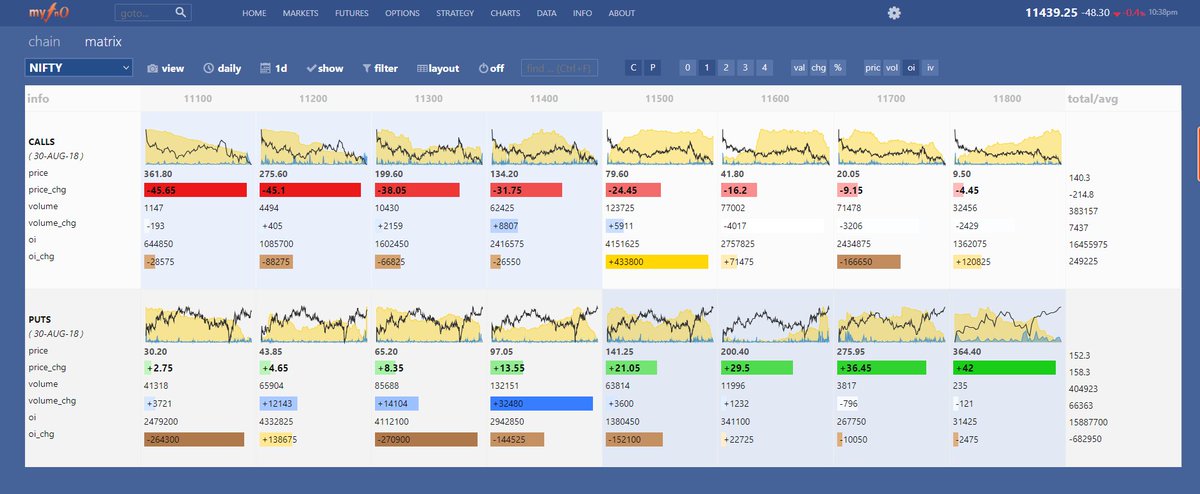Click the 11800 strike column header

[1008, 99]
